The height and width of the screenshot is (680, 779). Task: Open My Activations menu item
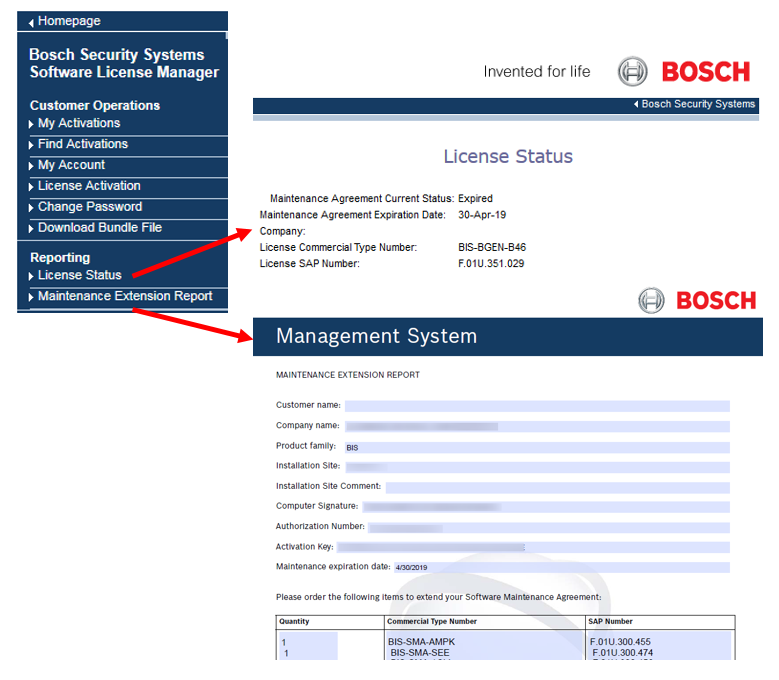[x=78, y=123]
